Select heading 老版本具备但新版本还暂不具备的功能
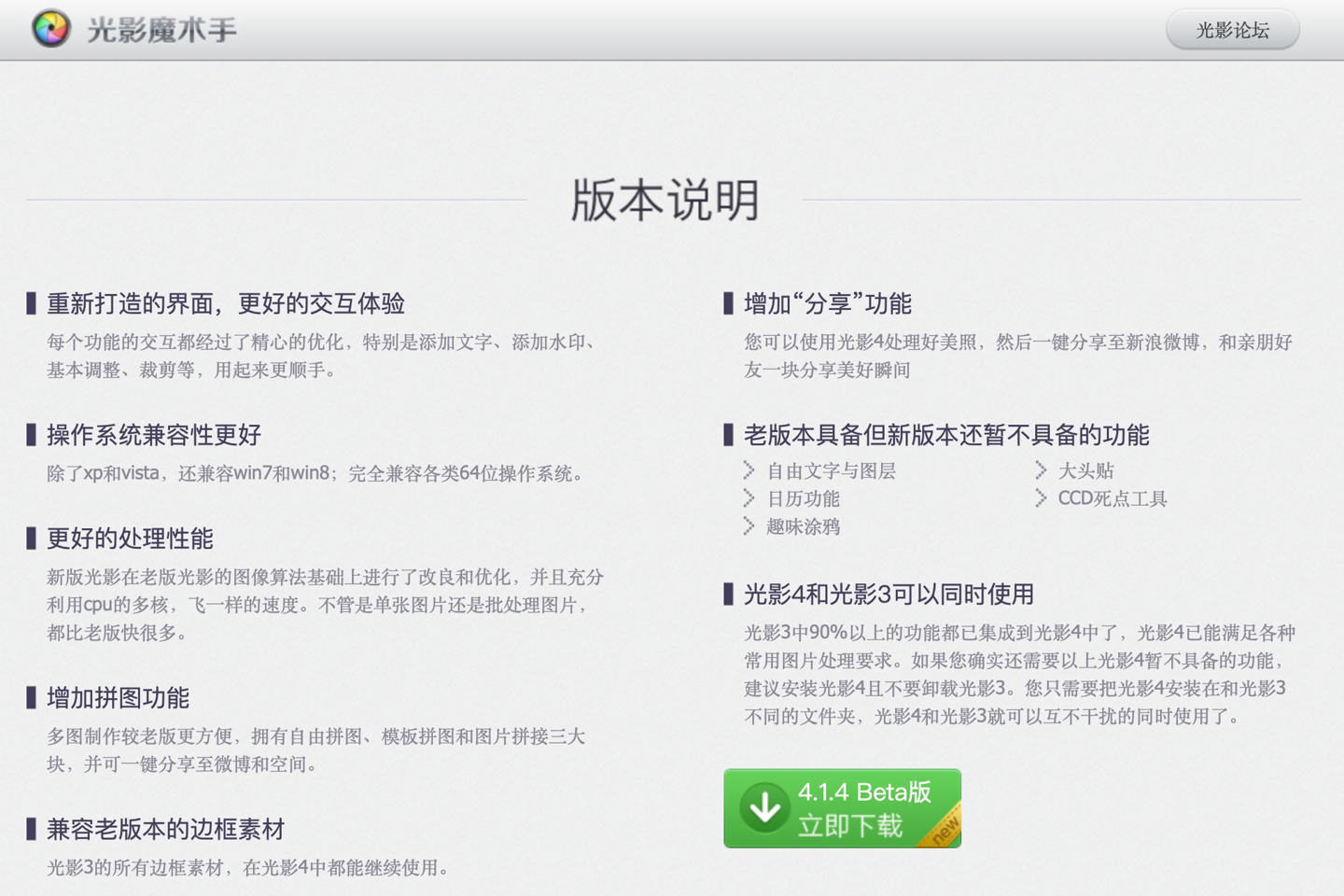Screen dimensions: 1344x896 pyautogui.click(x=946, y=435)
